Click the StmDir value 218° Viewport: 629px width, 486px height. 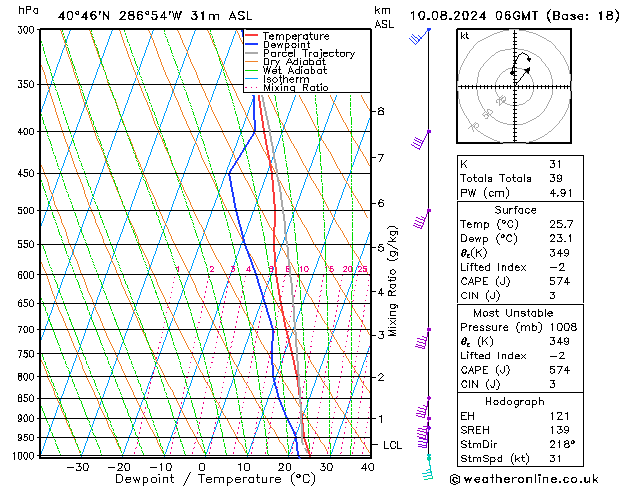coord(562,444)
